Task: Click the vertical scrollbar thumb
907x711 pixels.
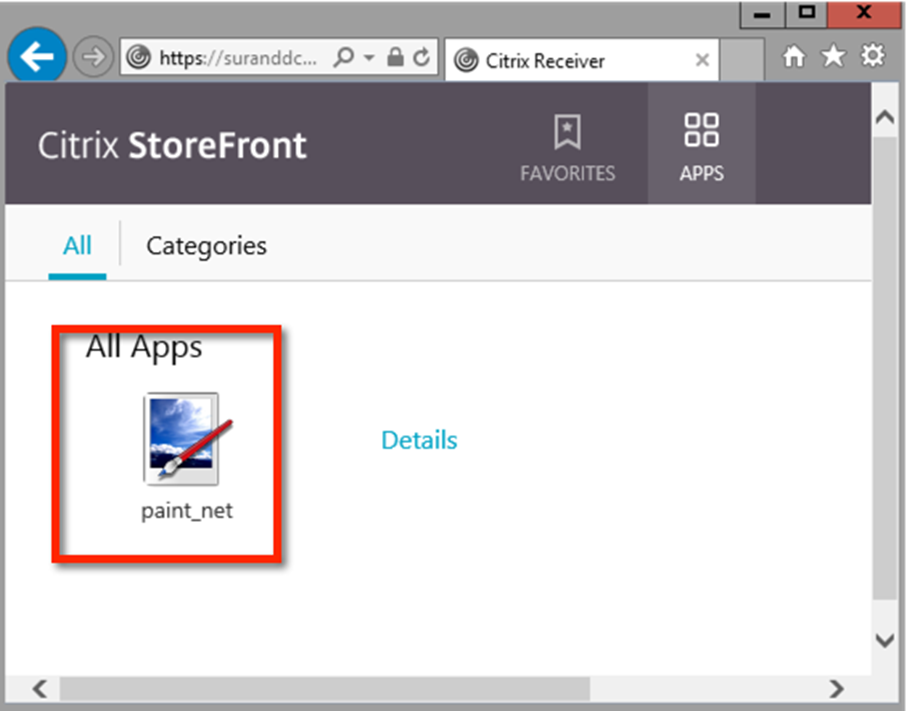Action: [885, 369]
